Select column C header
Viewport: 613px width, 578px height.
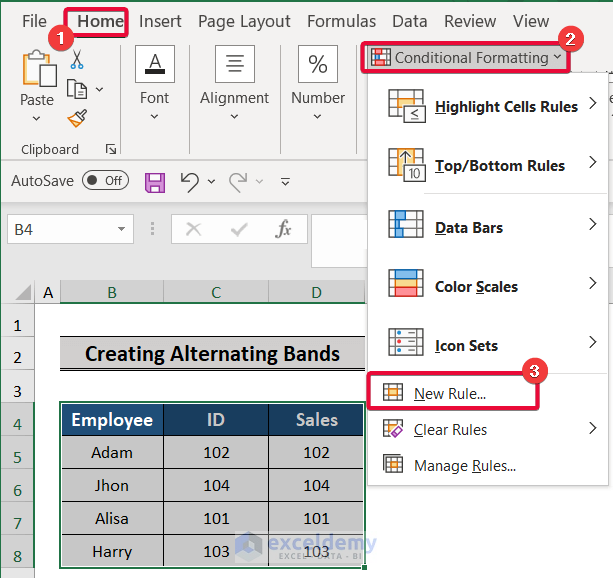click(x=216, y=292)
